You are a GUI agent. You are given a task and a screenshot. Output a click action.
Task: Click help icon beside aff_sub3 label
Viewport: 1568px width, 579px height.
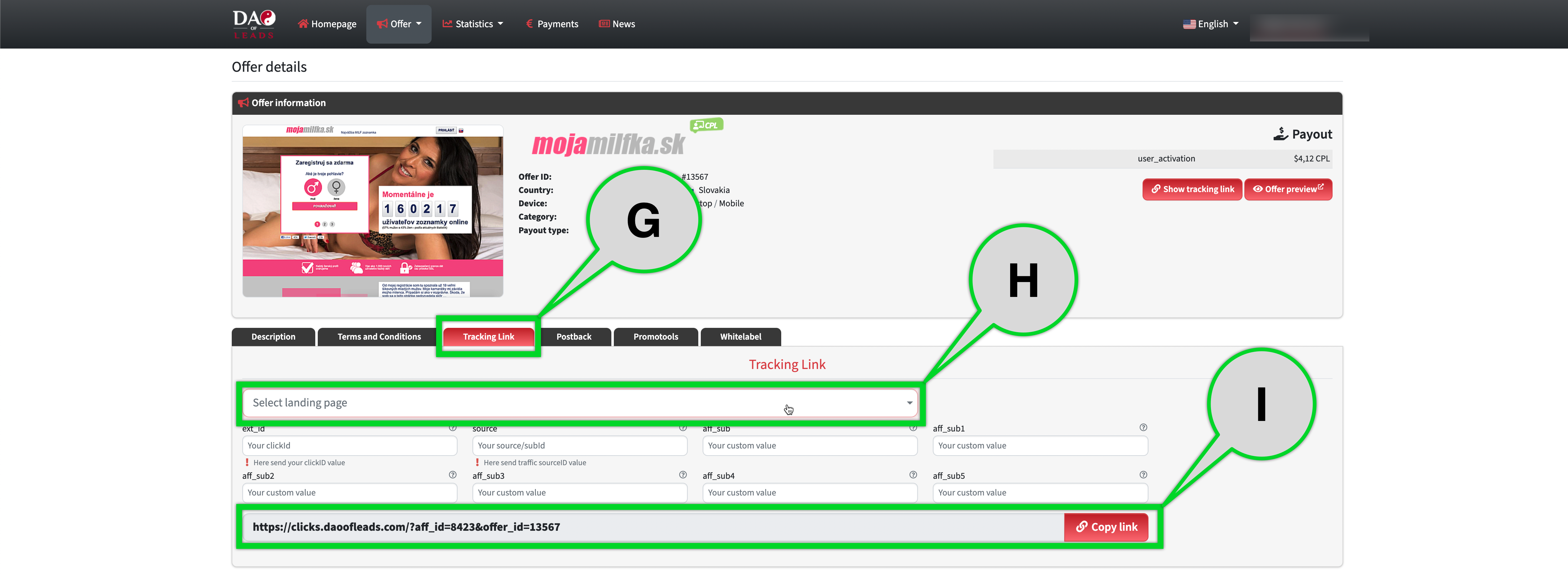click(682, 475)
